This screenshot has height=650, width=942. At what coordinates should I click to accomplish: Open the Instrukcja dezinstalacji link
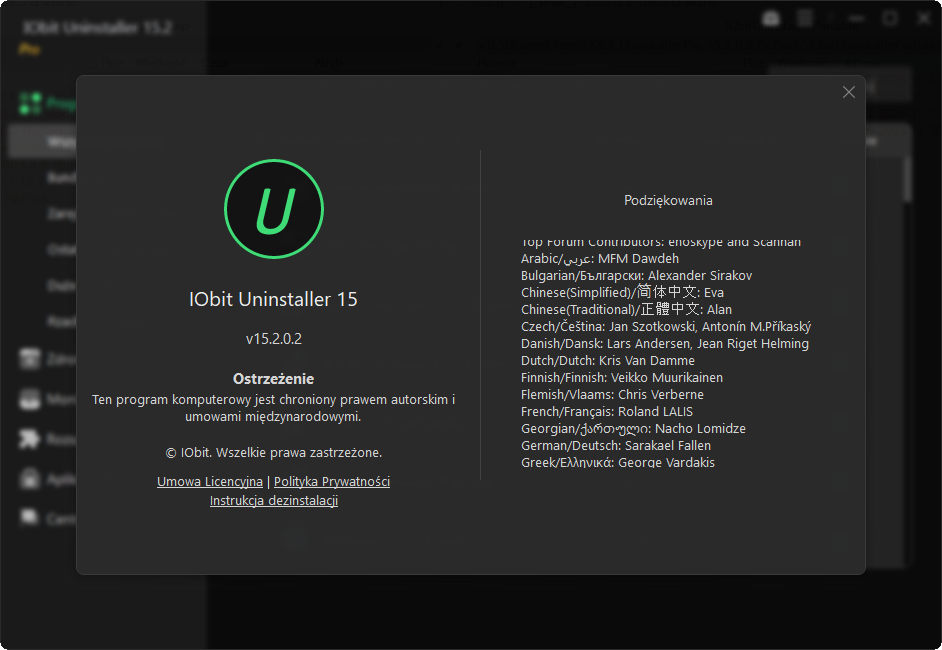pos(274,500)
